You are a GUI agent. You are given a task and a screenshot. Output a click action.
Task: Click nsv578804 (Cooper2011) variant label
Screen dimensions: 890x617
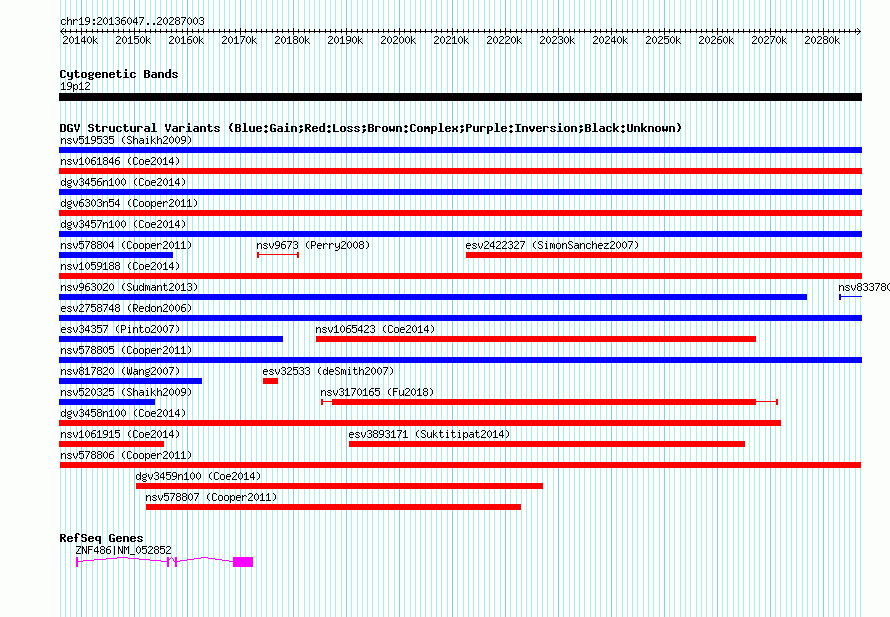126,245
